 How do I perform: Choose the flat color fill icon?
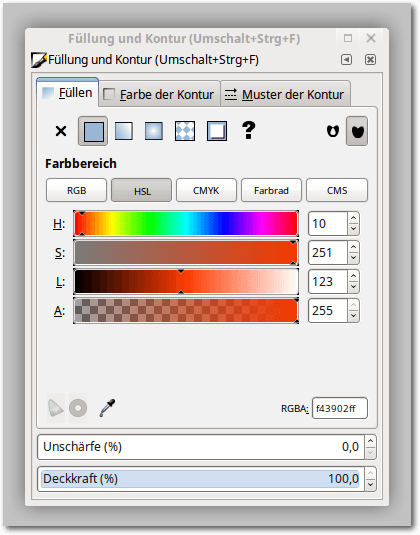(x=93, y=131)
